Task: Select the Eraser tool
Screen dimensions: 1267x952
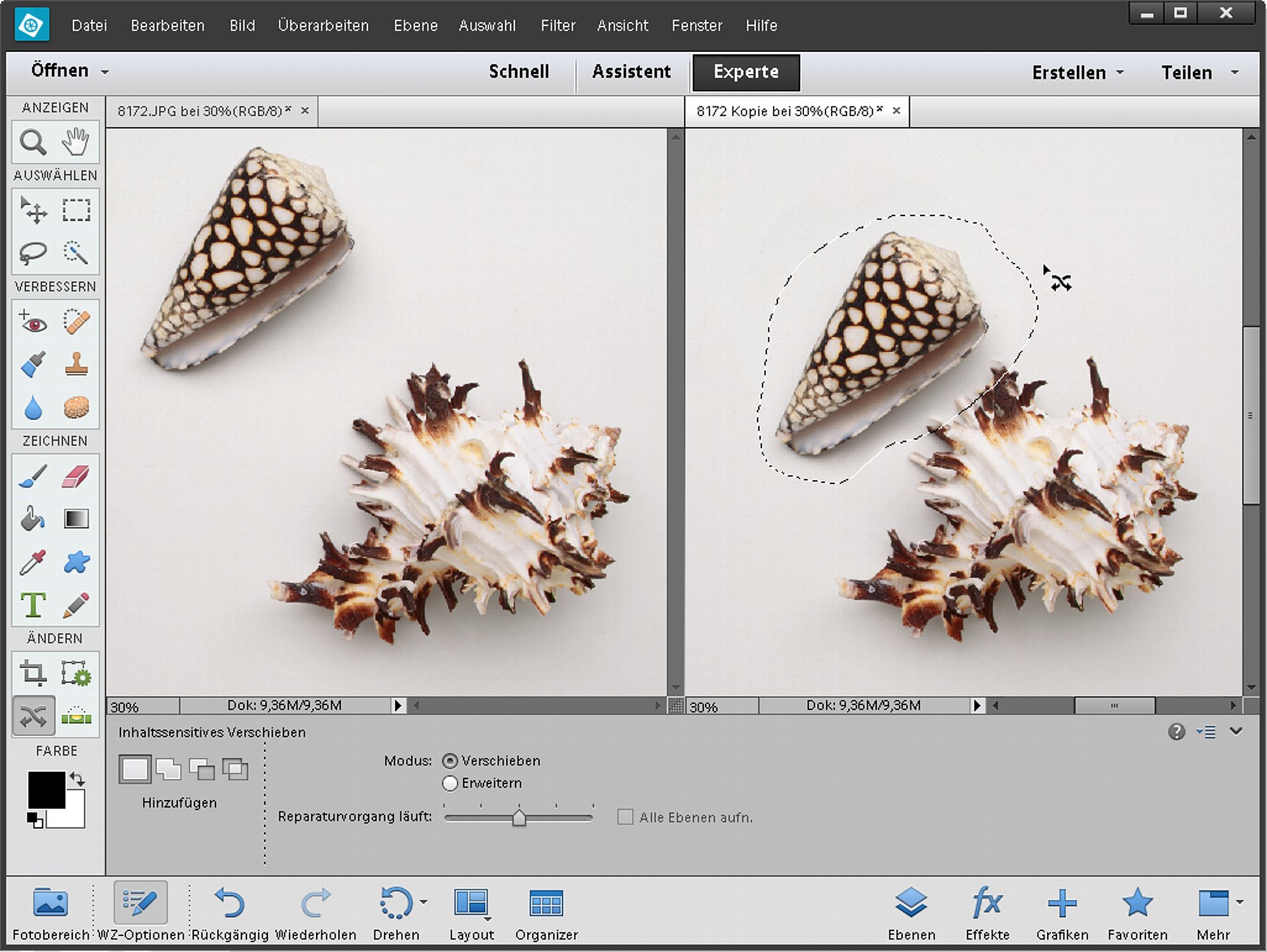Action: [76, 476]
